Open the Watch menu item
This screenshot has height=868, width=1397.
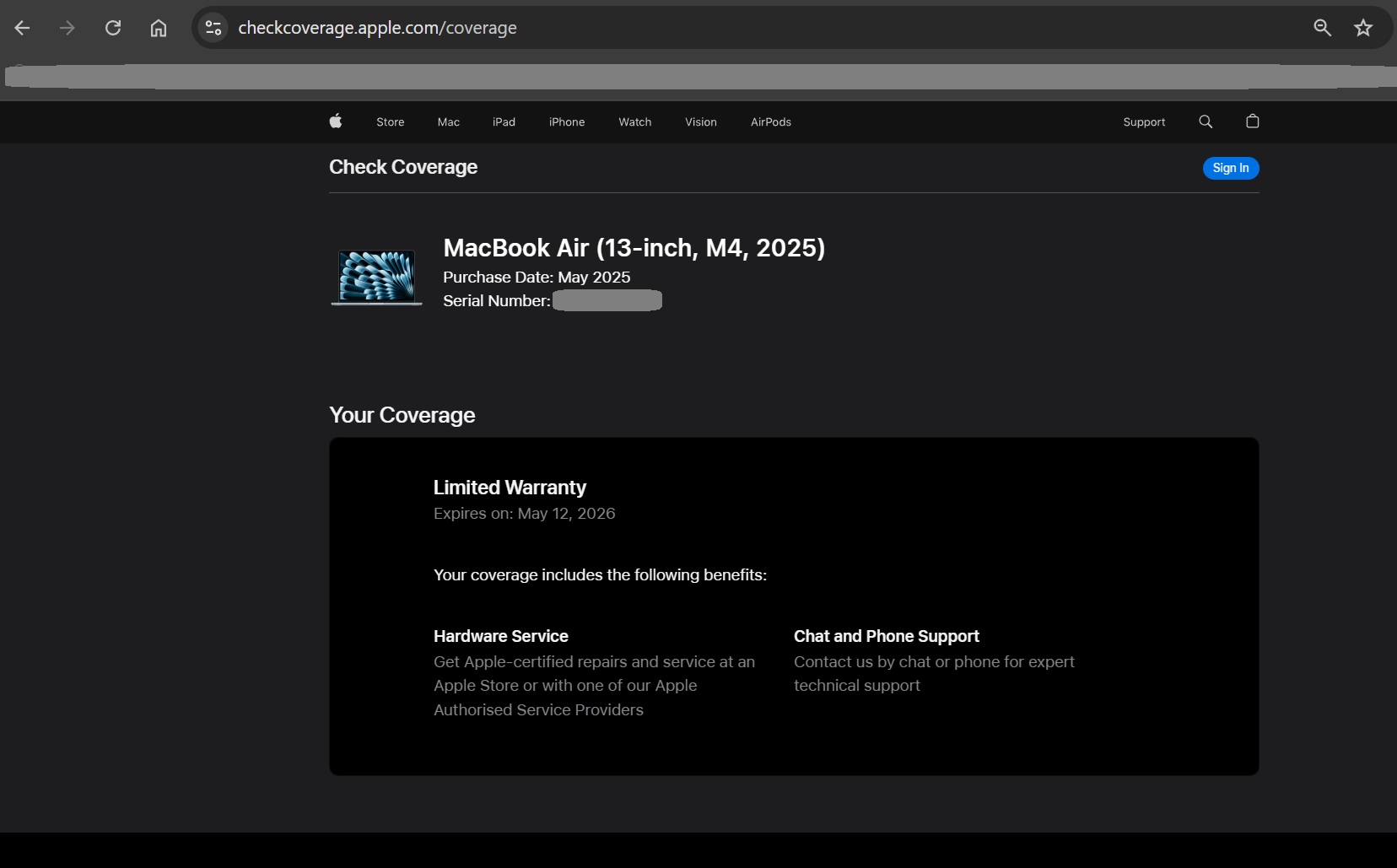(635, 122)
